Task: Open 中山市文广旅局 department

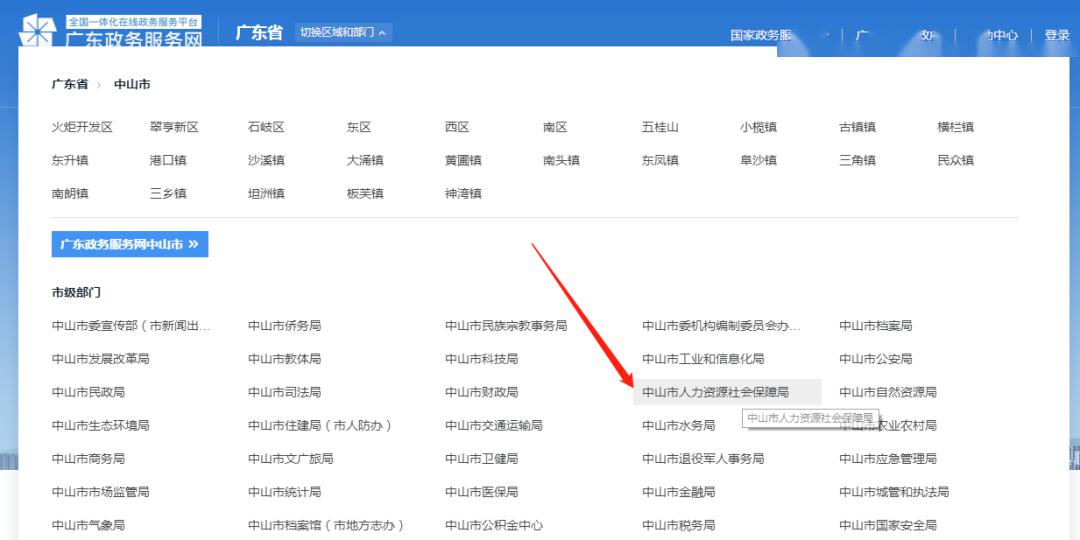Action: (x=291, y=459)
